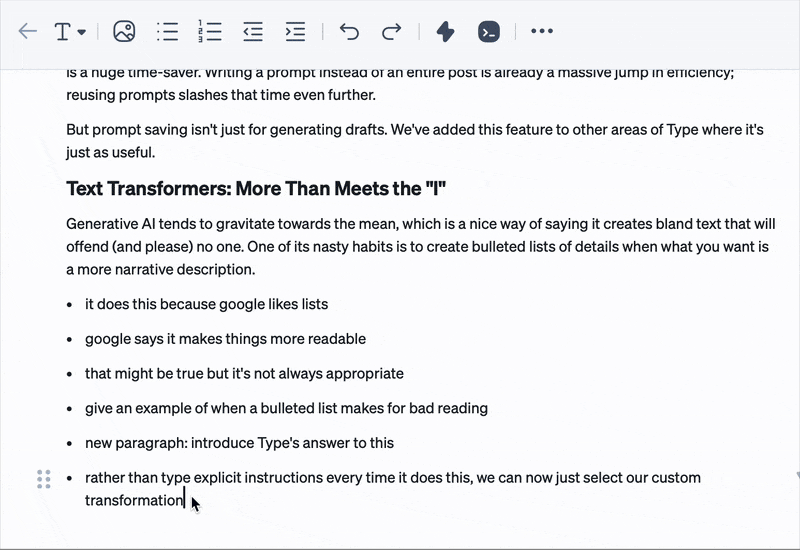Image resolution: width=800 pixels, height=550 pixels.
Task: Open the lightning bolt AI generate tool
Action: coord(445,31)
